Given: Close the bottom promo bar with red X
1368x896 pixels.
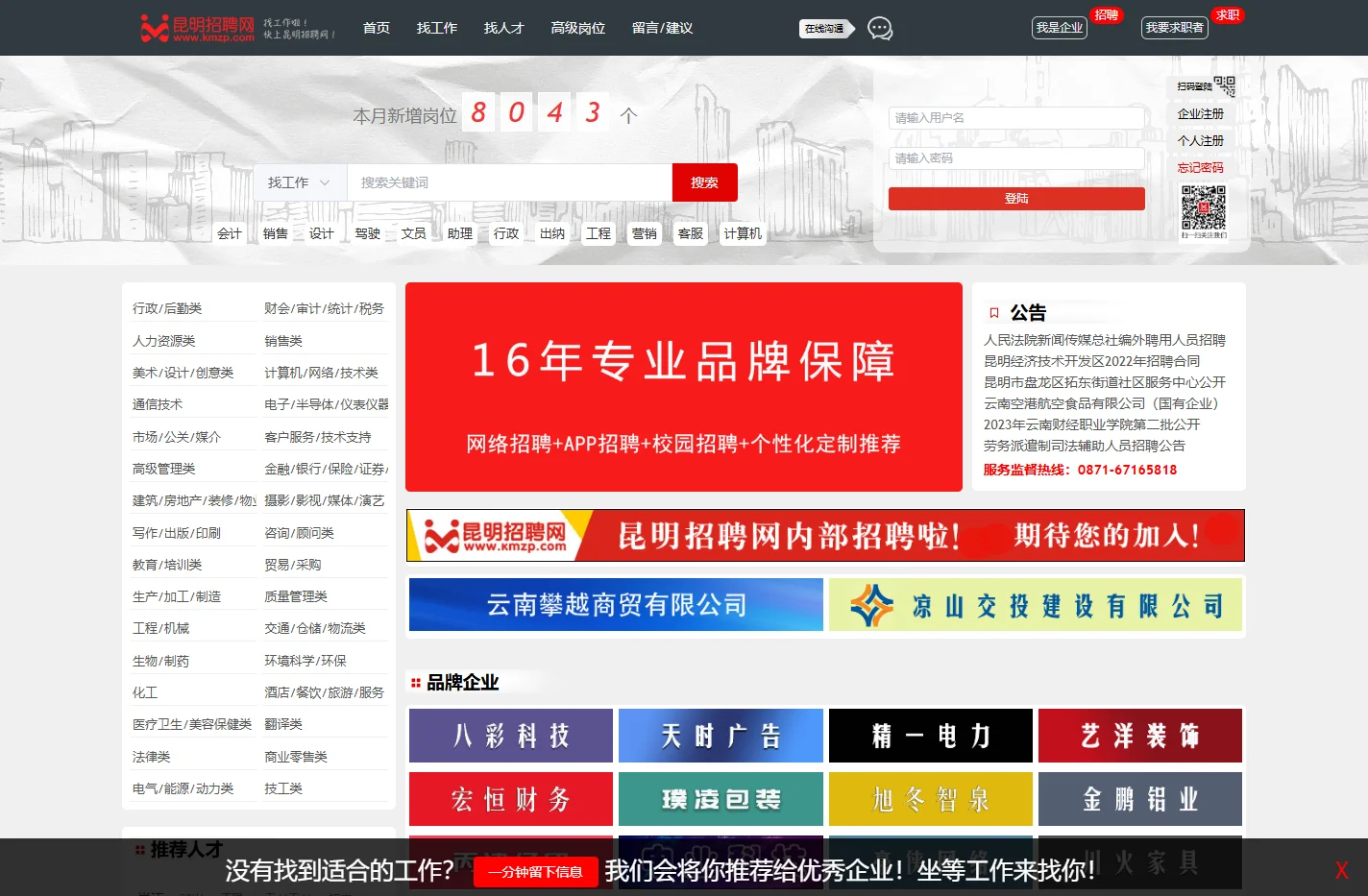Looking at the screenshot, I should pos(1342,871).
